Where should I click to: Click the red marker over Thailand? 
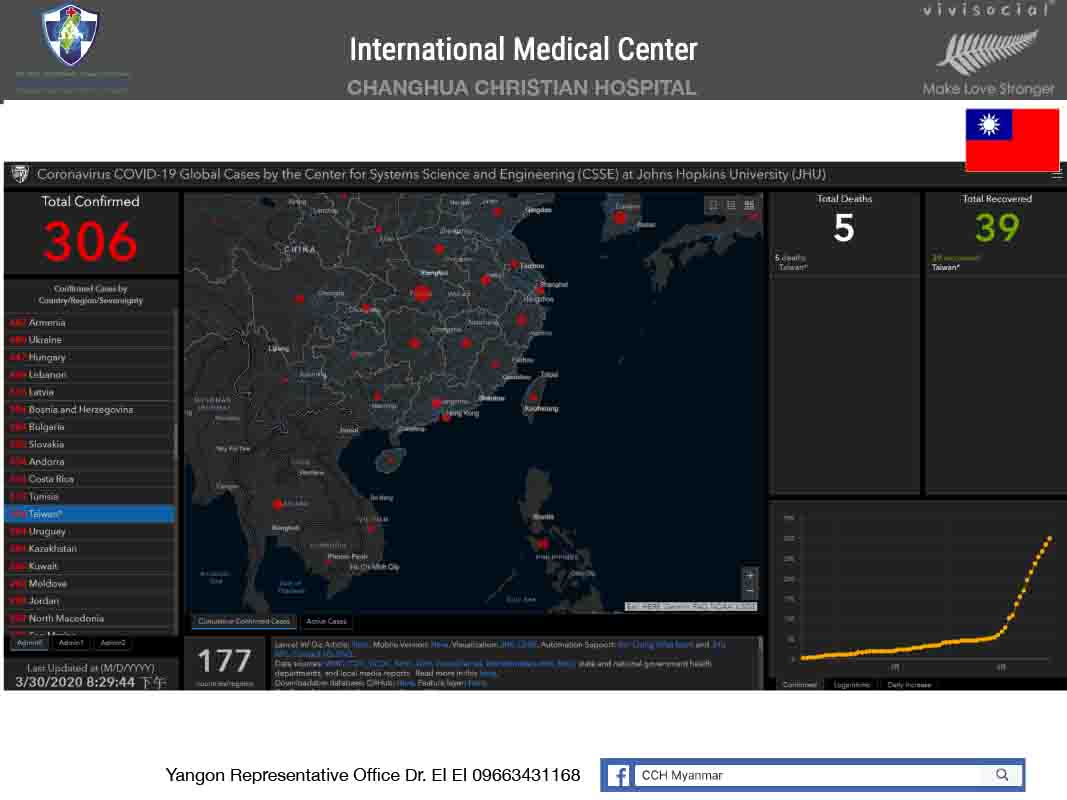(277, 504)
